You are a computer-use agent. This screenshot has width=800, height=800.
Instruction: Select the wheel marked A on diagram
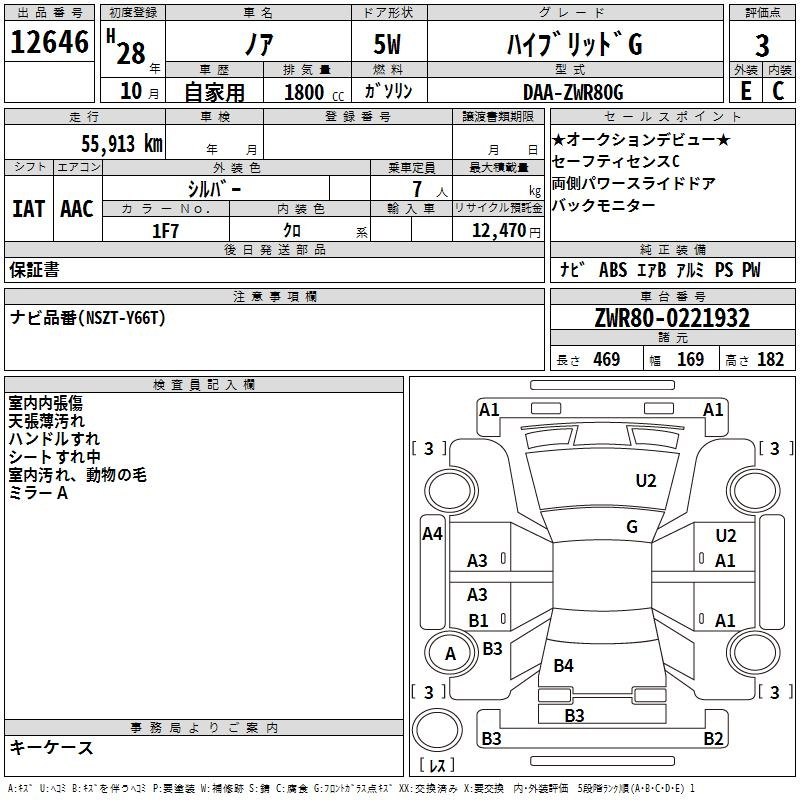click(x=450, y=654)
